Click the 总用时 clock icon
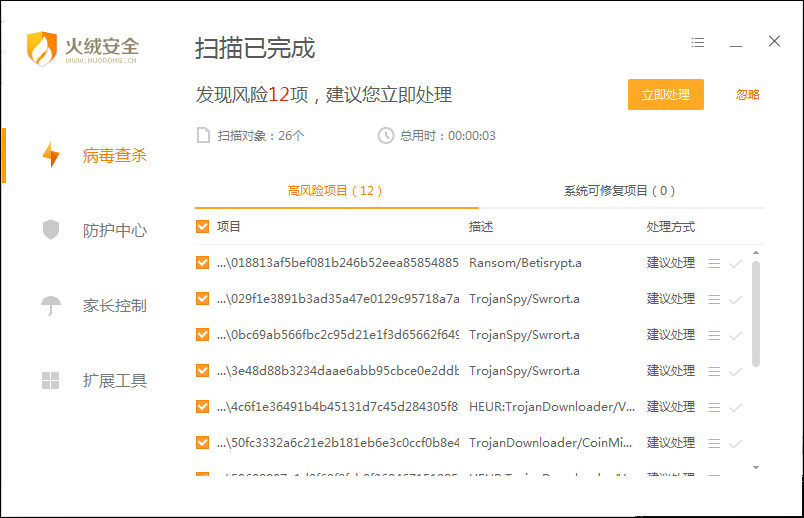The image size is (804, 518). 386,135
